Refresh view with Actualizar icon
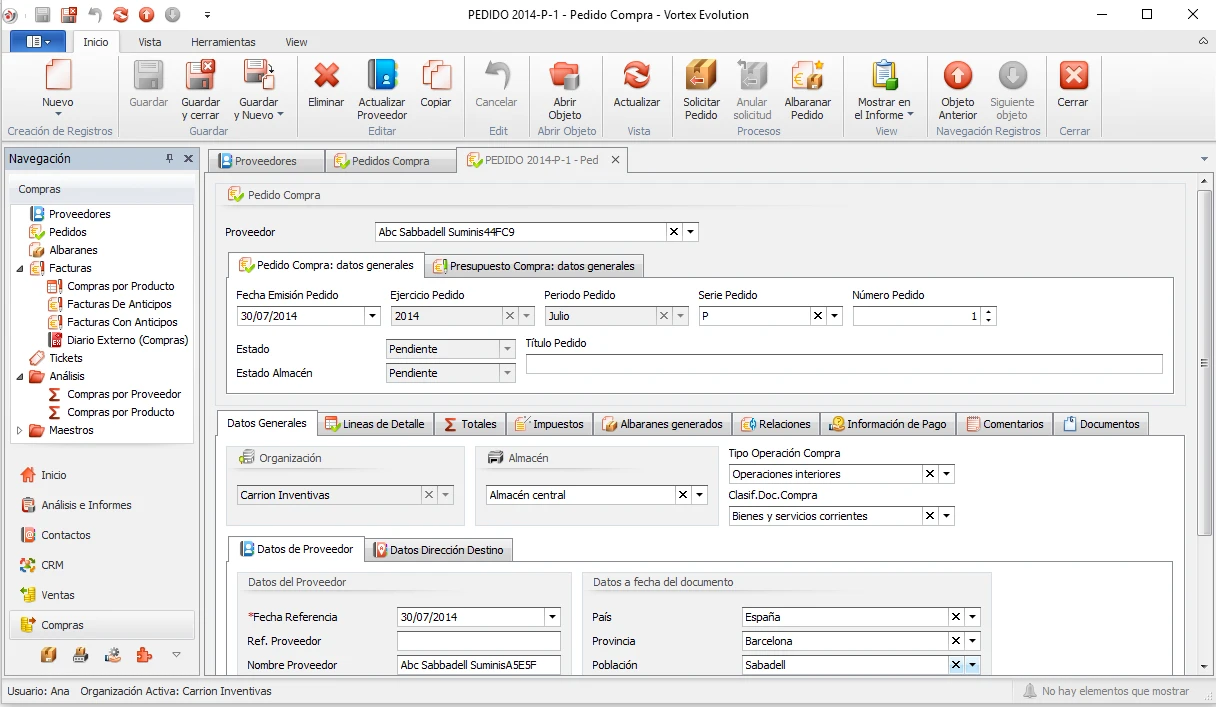 click(x=637, y=76)
